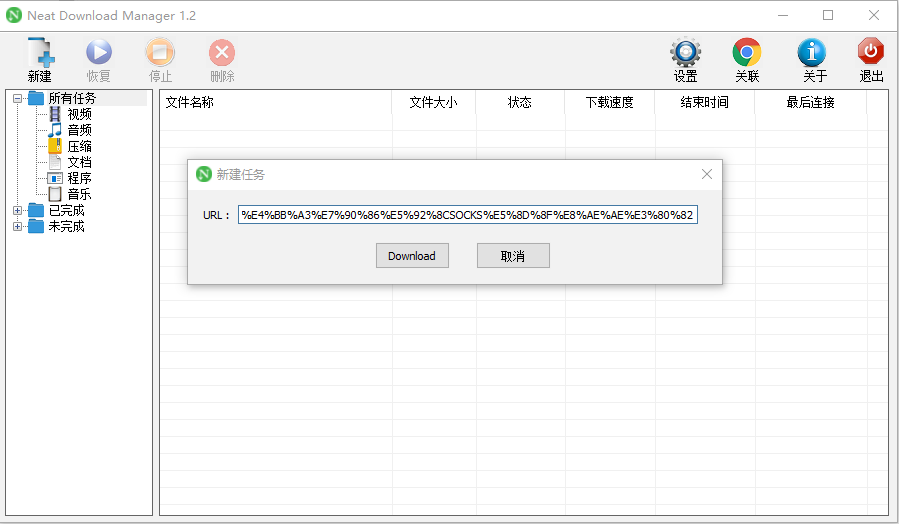899x524 pixels.
Task: Choose the 程序 category in tree
Action: (x=79, y=178)
